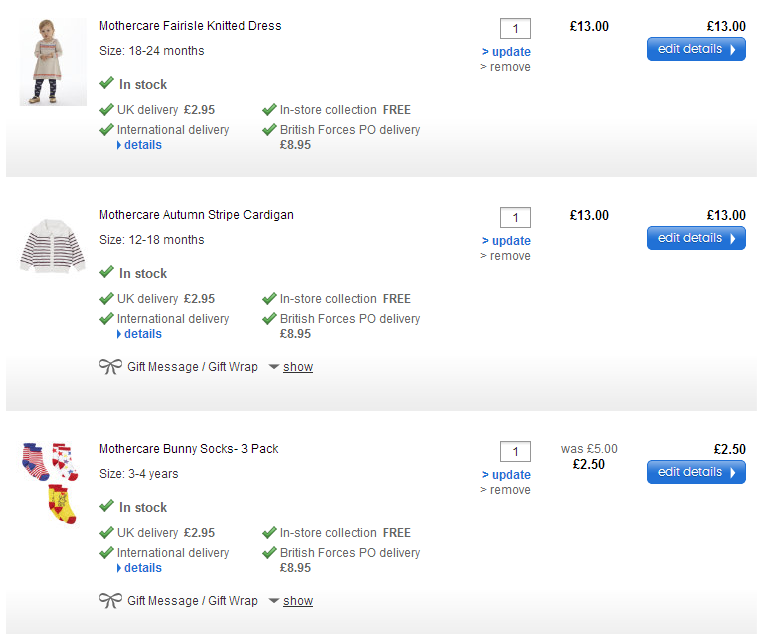Click the gift bow icon for Cardigan
Image resolution: width=767 pixels, height=634 pixels.
(x=110, y=367)
